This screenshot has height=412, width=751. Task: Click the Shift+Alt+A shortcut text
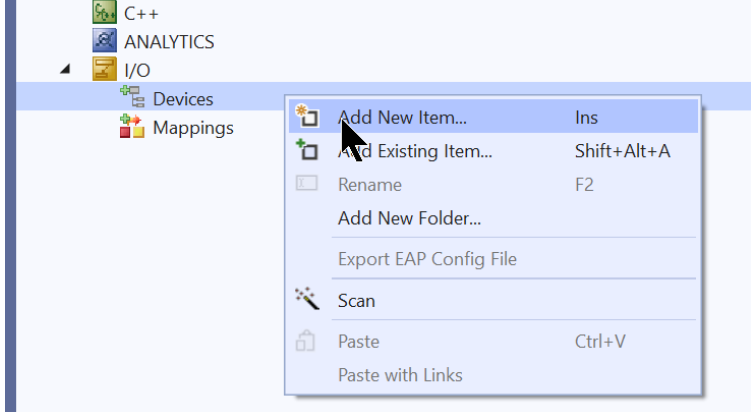click(622, 151)
